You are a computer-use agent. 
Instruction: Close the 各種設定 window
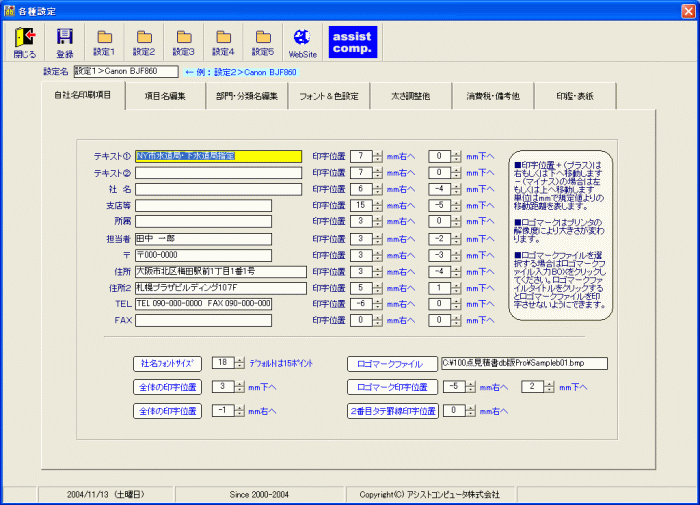(688, 11)
